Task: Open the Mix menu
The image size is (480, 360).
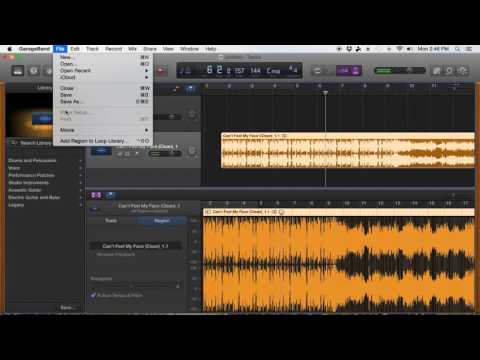Action: tap(132, 49)
